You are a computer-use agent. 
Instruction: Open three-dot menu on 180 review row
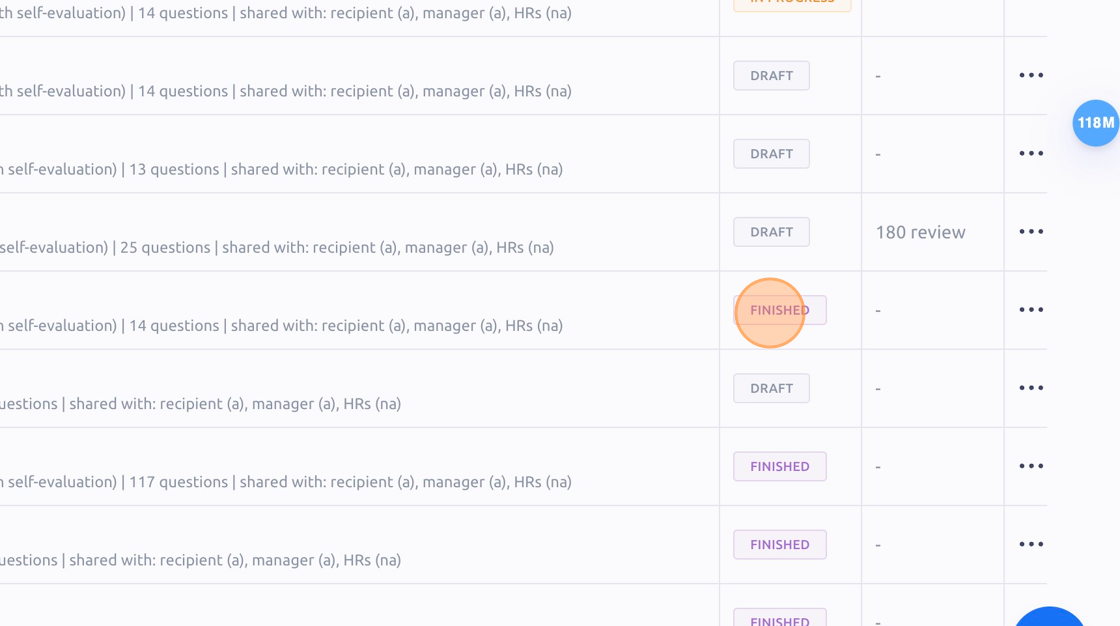(1031, 232)
